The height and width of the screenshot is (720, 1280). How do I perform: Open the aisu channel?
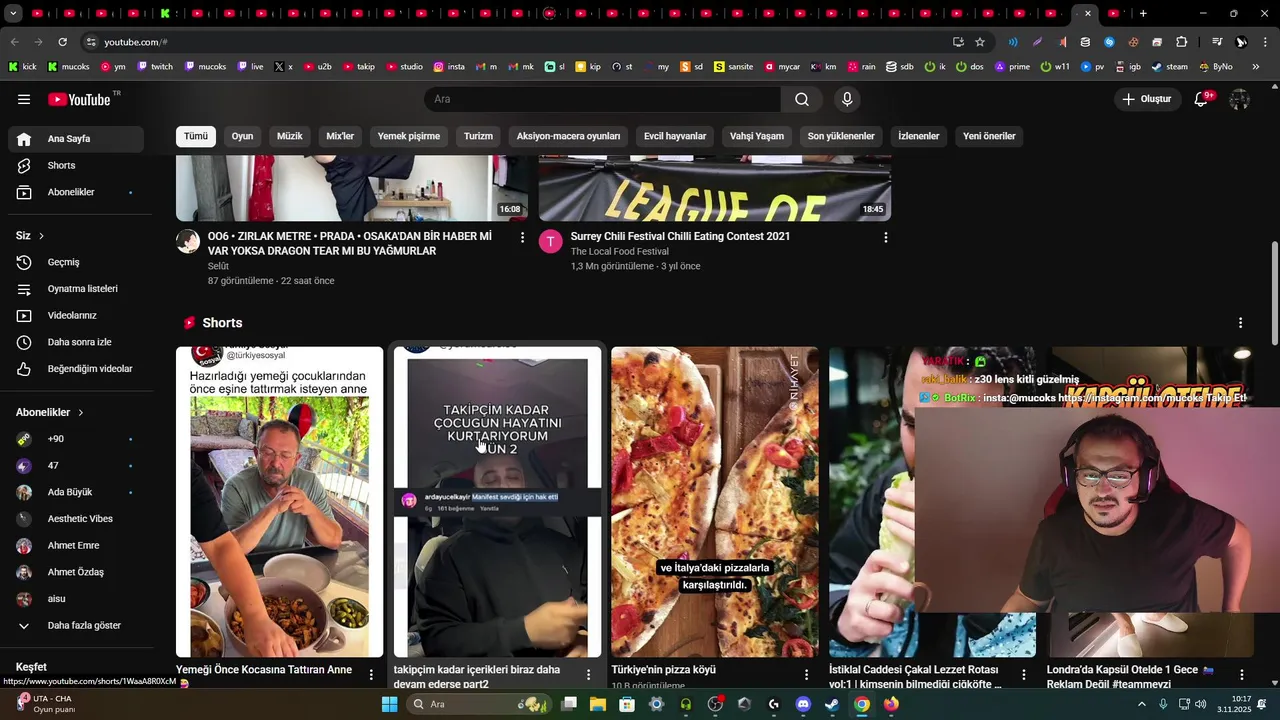point(76,599)
